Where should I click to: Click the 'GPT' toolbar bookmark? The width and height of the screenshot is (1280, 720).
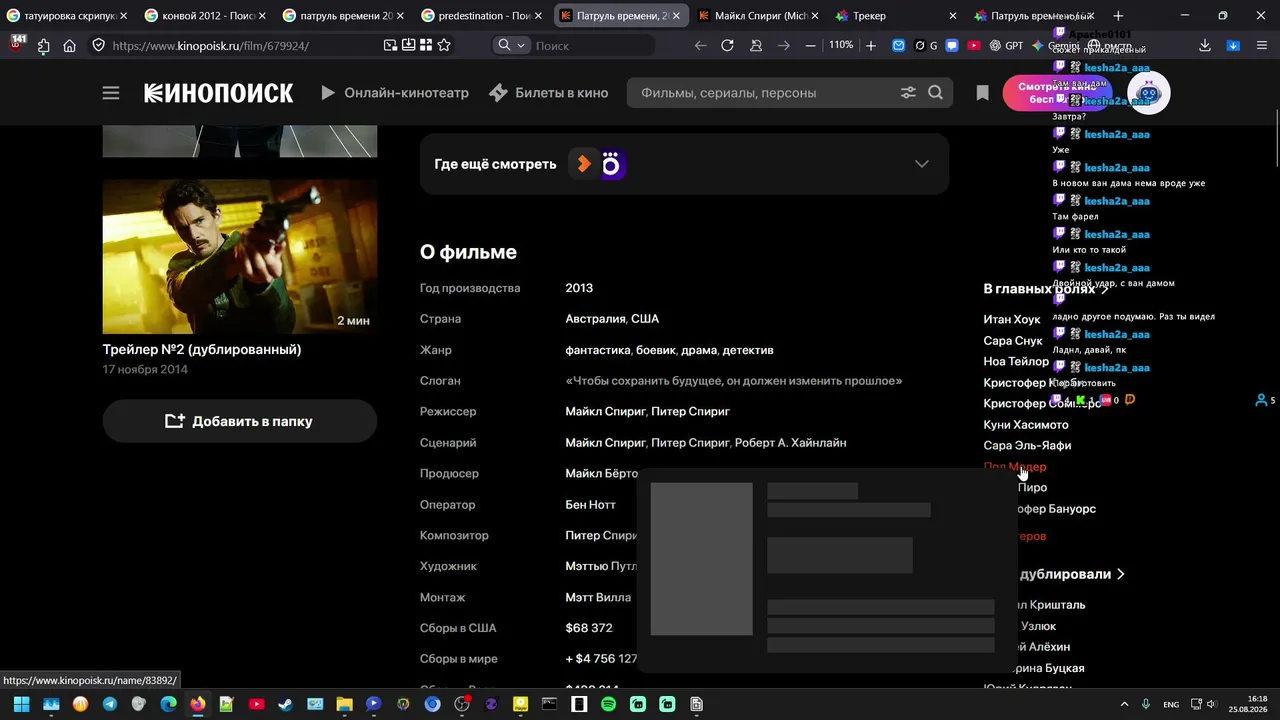tap(1006, 46)
